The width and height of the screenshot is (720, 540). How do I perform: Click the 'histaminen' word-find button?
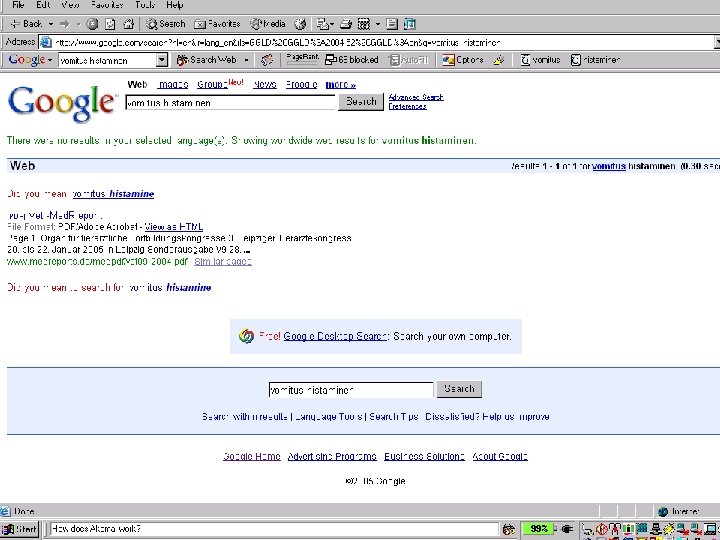(x=596, y=60)
